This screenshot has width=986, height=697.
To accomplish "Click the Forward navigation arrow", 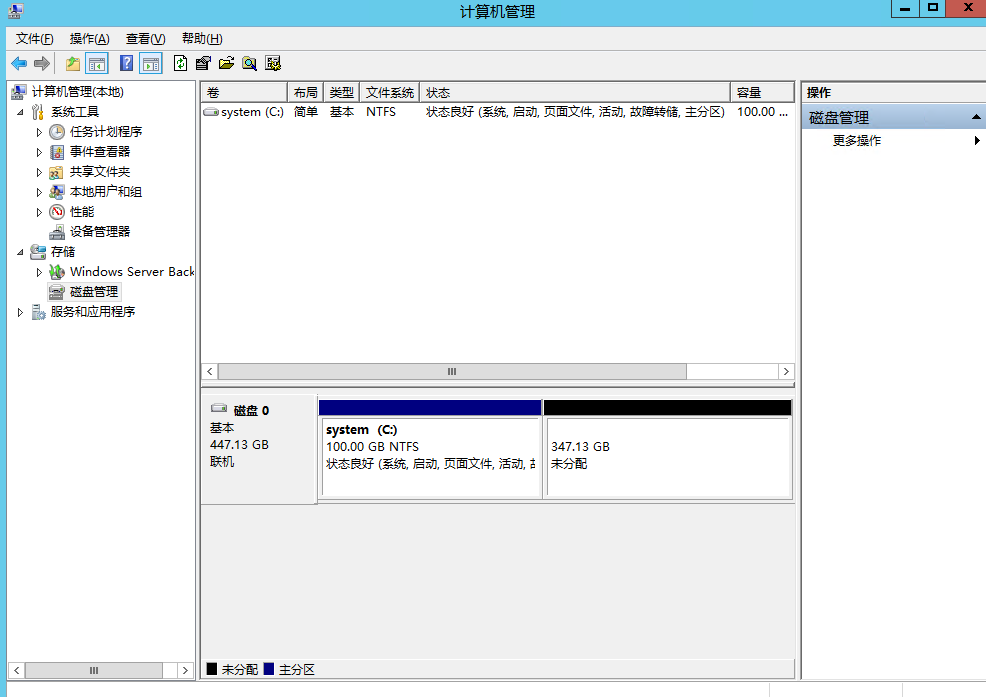I will pyautogui.click(x=40, y=62).
